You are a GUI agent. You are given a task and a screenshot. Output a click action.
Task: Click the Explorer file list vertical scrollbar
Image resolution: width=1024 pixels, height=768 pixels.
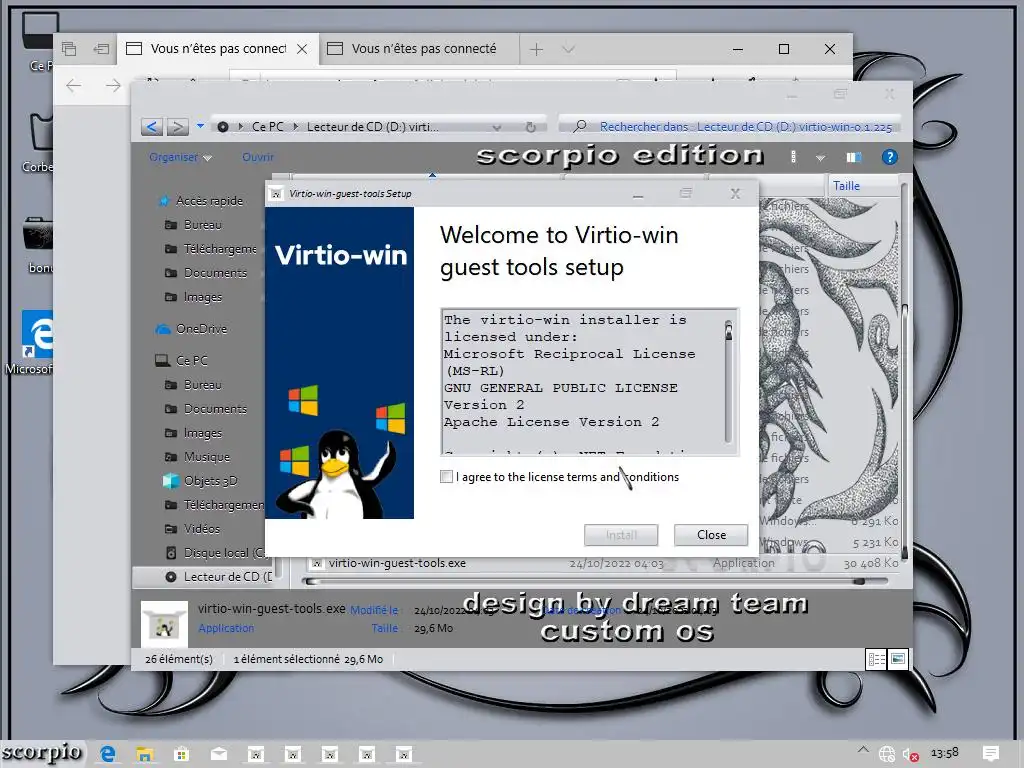click(904, 372)
